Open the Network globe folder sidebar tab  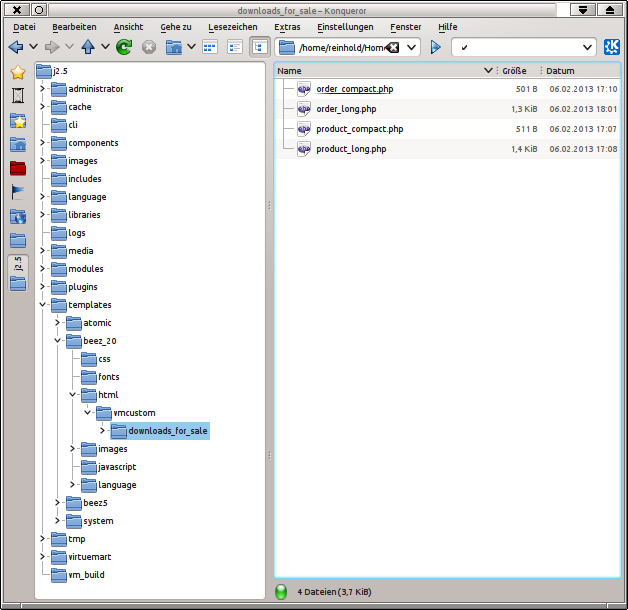click(x=18, y=216)
